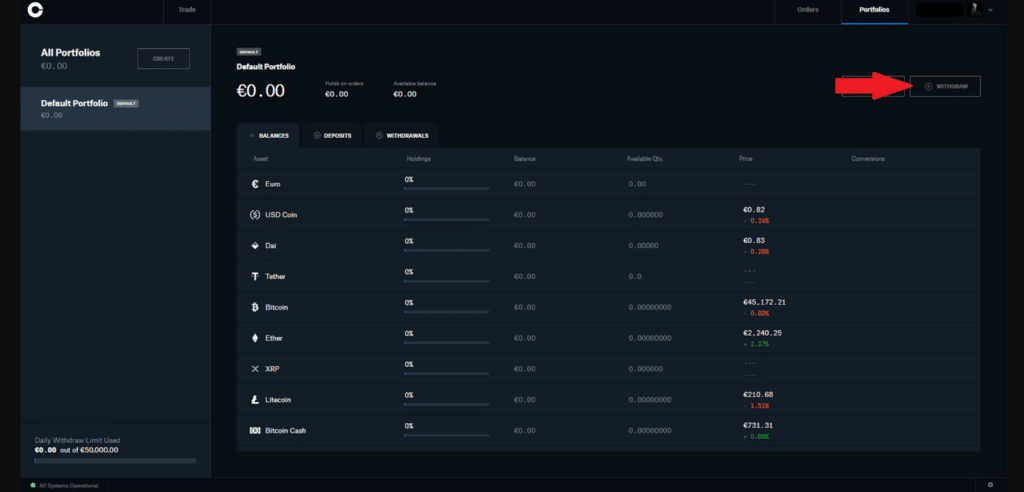Click the All Systems Operational status link
The image size is (1024, 492).
pyautogui.click(x=69, y=485)
